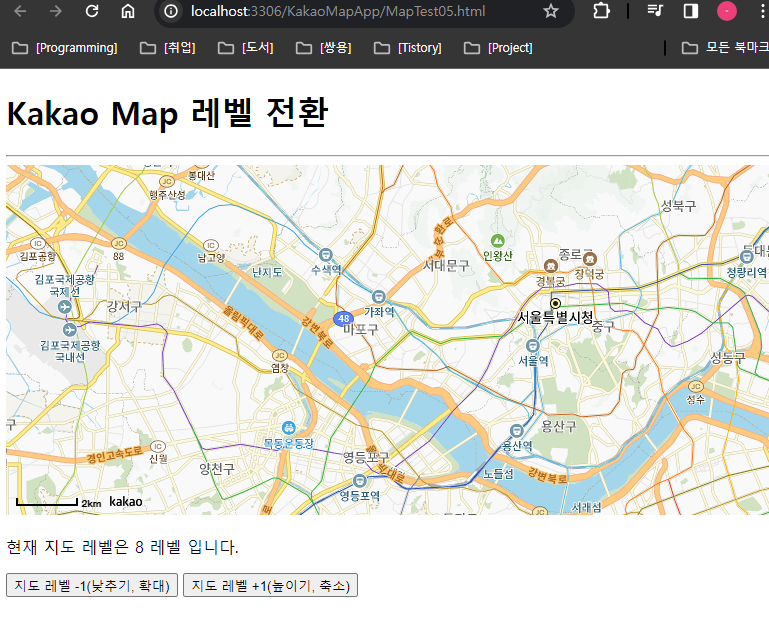The height and width of the screenshot is (625, 769).
Task: Click the 영등포역 station icon
Action: (x=359, y=480)
